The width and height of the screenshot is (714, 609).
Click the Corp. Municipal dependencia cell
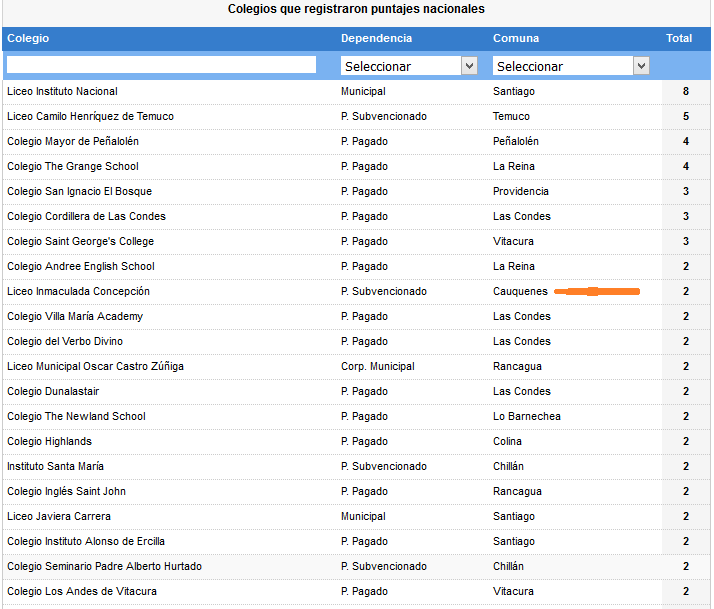pyautogui.click(x=377, y=366)
